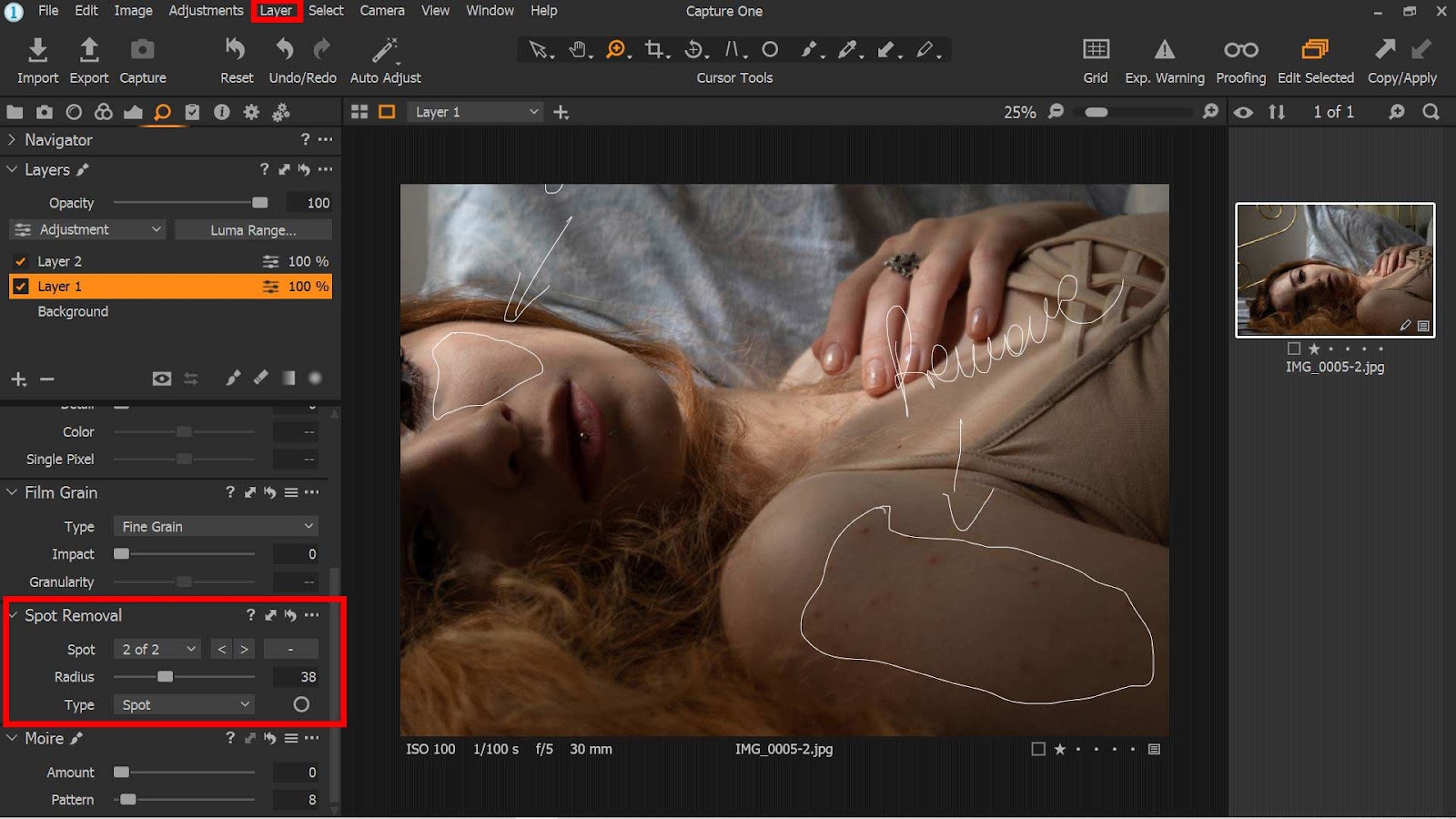Open the Adjustments menu
Viewport: 1456px width, 819px height.
206,11
